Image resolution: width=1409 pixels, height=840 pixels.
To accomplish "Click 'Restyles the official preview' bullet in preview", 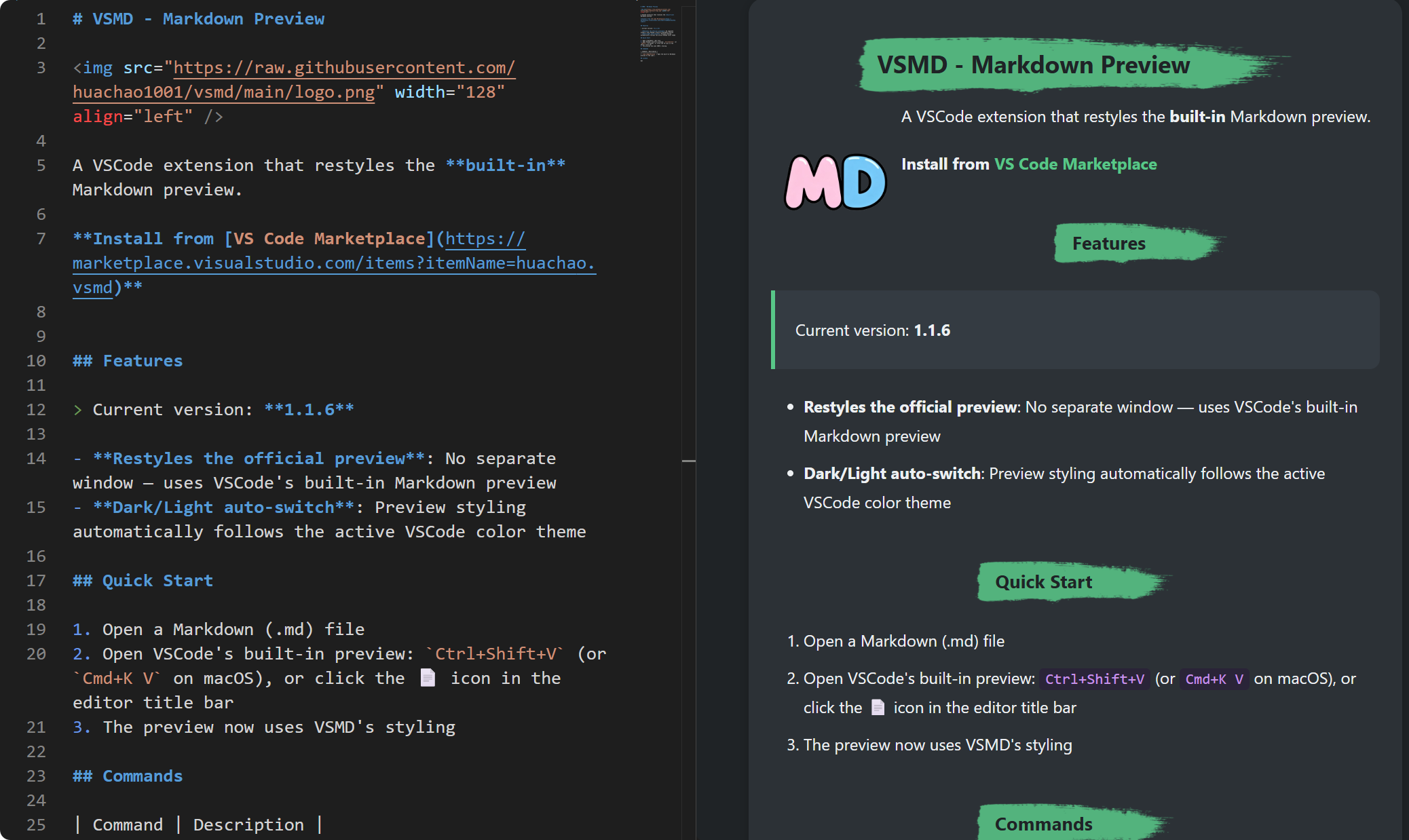I will [x=1081, y=421].
